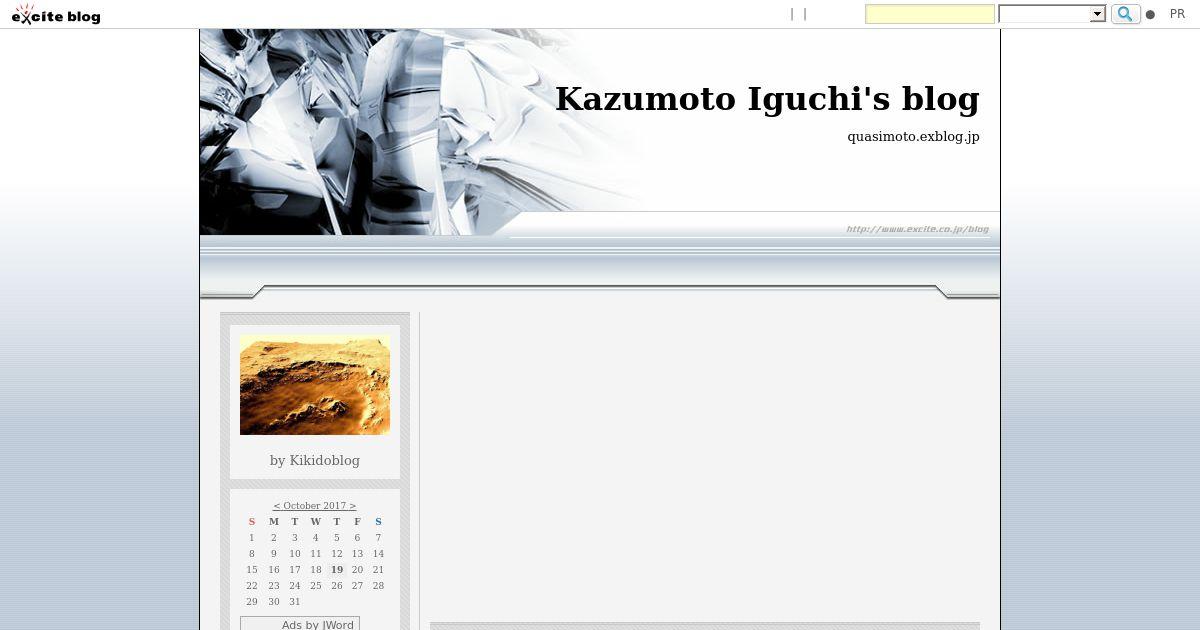Select calendar date 25
The height and width of the screenshot is (630, 1200).
tap(315, 586)
